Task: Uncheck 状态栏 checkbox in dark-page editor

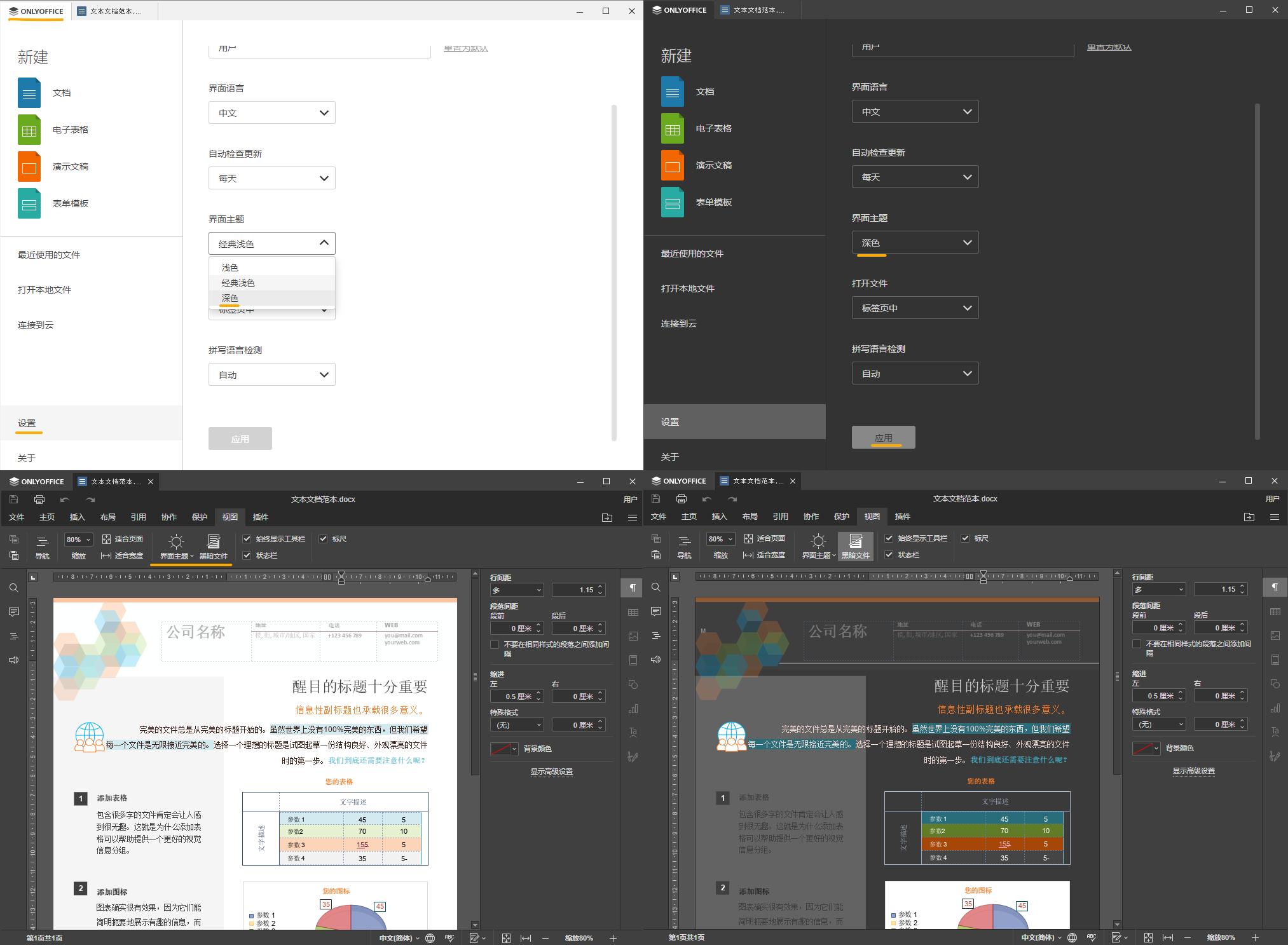Action: 889,555
